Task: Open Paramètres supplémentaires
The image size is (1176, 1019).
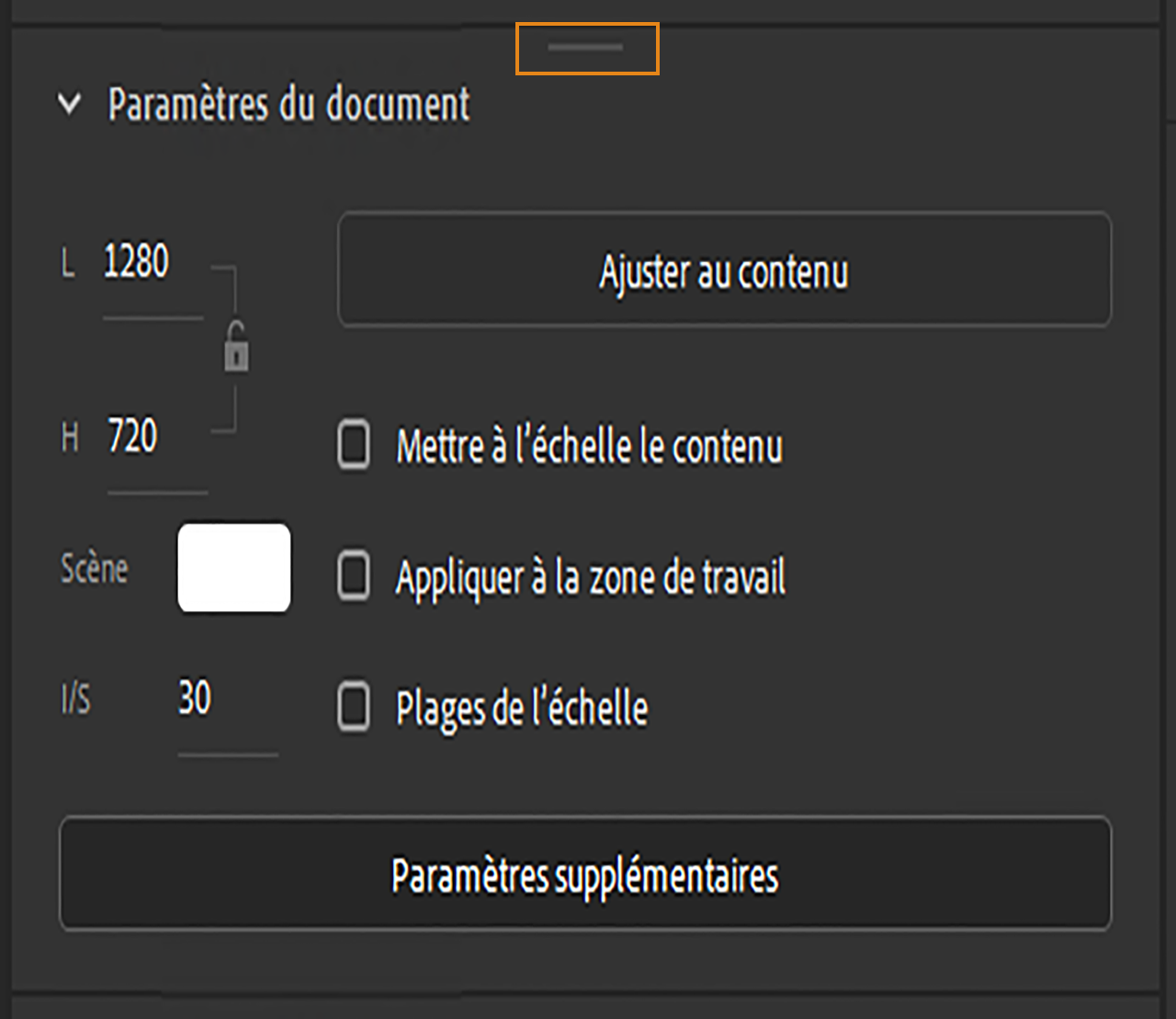Action: pos(585,875)
